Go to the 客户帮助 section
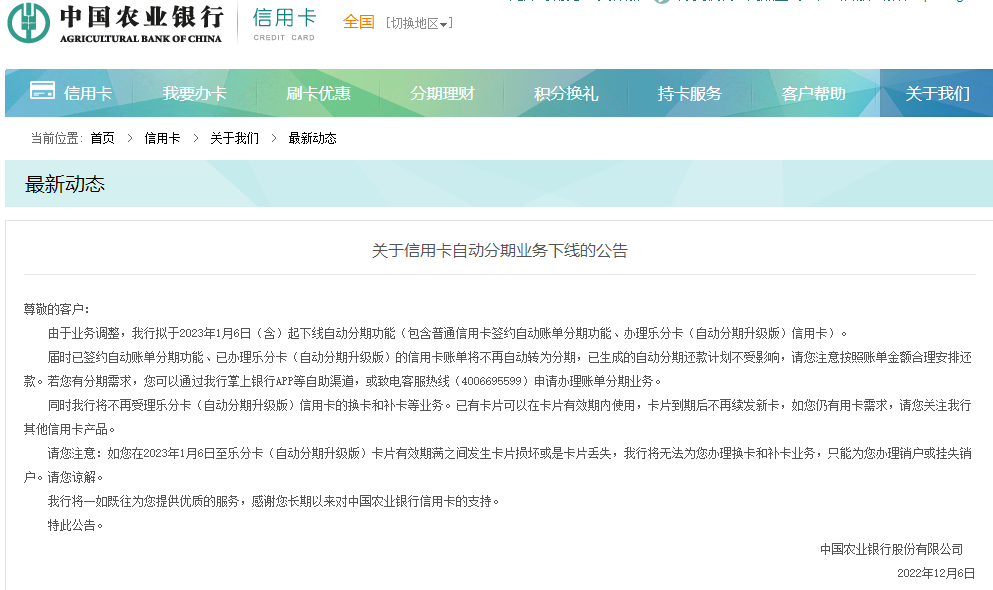 pos(816,91)
